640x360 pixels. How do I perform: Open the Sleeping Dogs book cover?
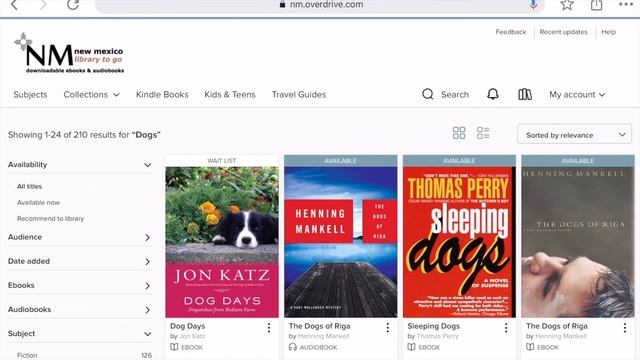click(x=459, y=242)
